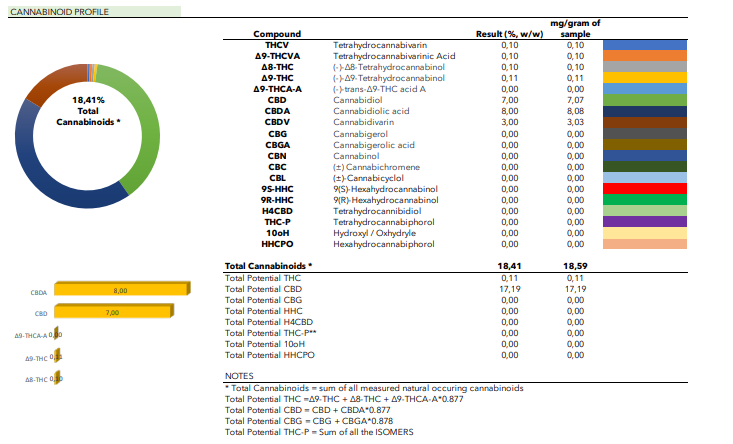Select the Result (%, w/w) column header
This screenshot has width=733, height=444.
509,34
